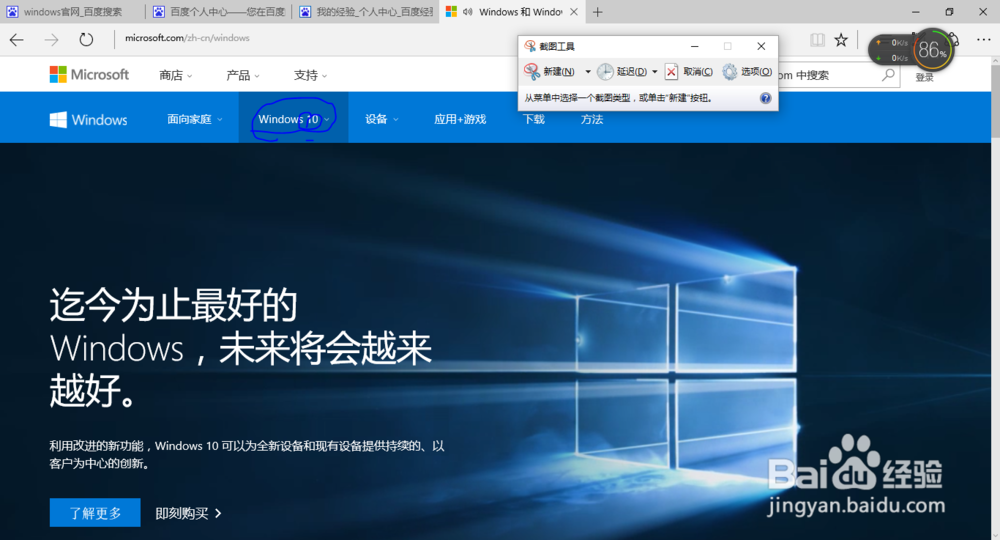Click the address bar URL

(187, 38)
